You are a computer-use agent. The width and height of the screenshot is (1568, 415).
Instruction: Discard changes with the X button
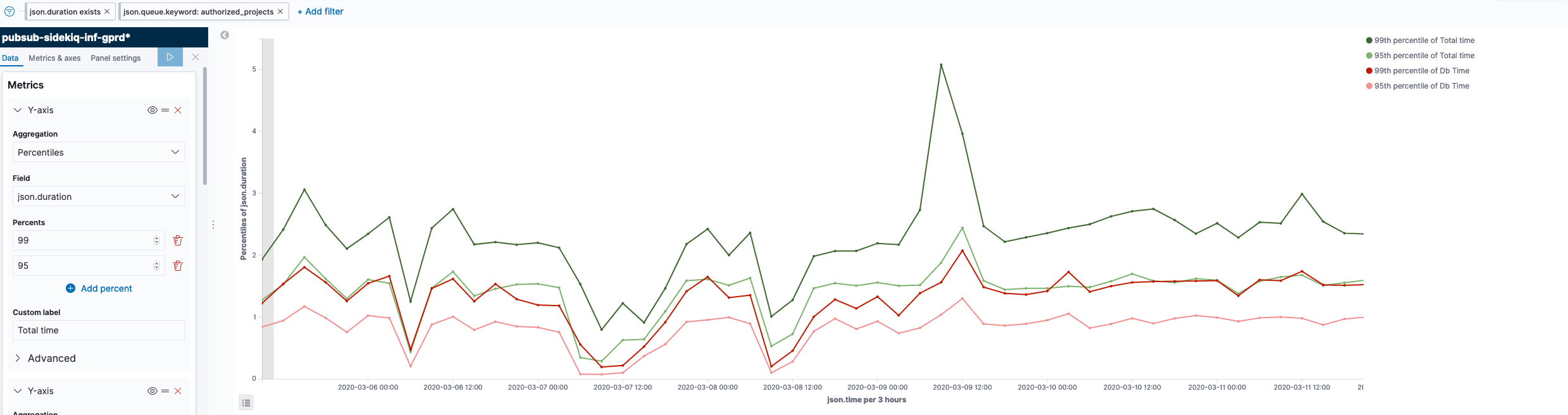196,57
